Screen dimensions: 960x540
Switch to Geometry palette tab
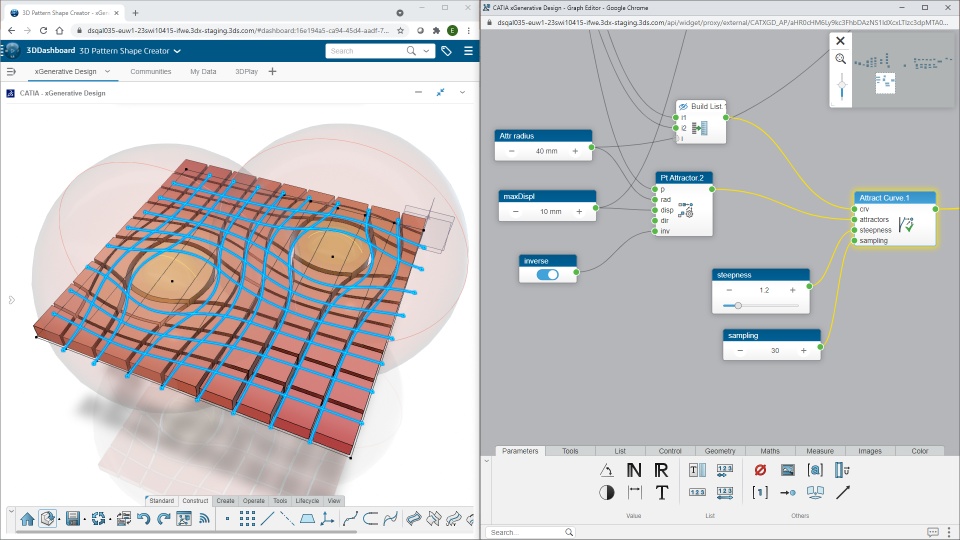720,451
